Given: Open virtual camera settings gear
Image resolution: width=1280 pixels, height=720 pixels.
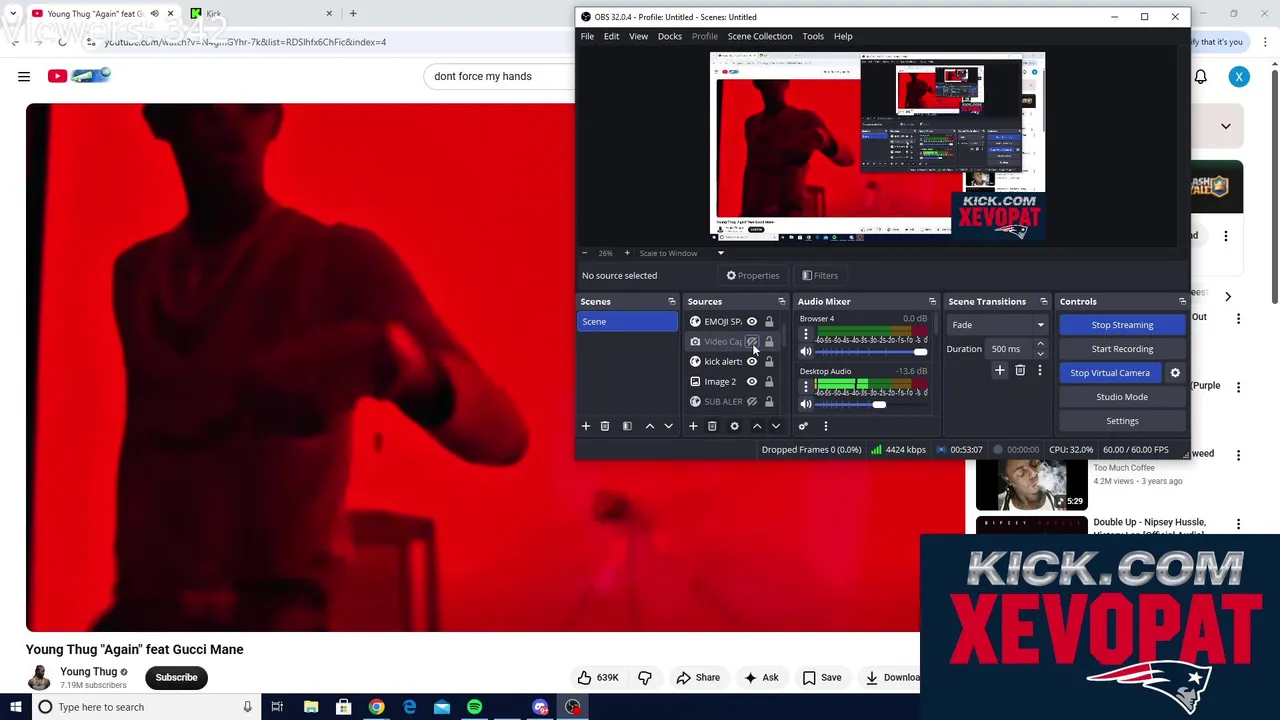Looking at the screenshot, I should point(1175,373).
